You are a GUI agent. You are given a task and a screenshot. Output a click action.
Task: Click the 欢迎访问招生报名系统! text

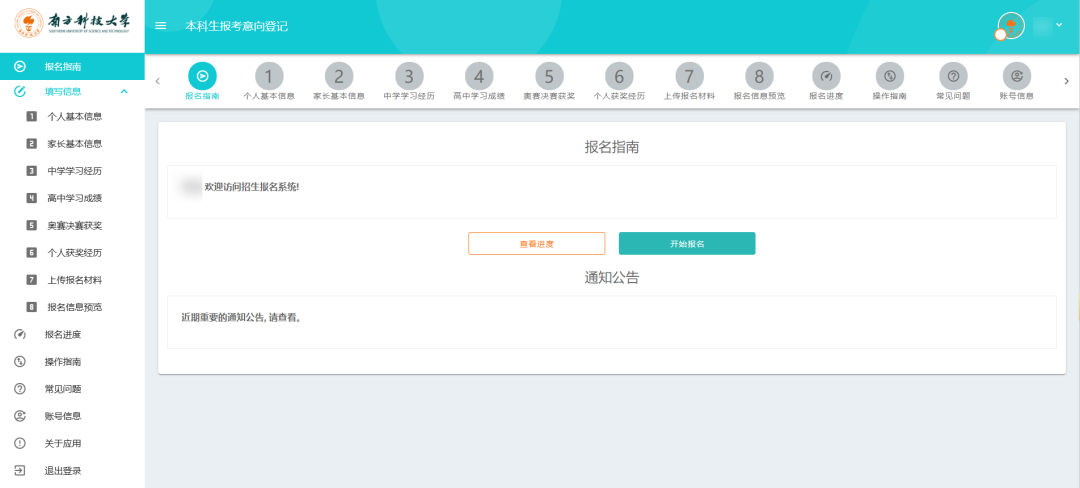pyautogui.click(x=252, y=187)
